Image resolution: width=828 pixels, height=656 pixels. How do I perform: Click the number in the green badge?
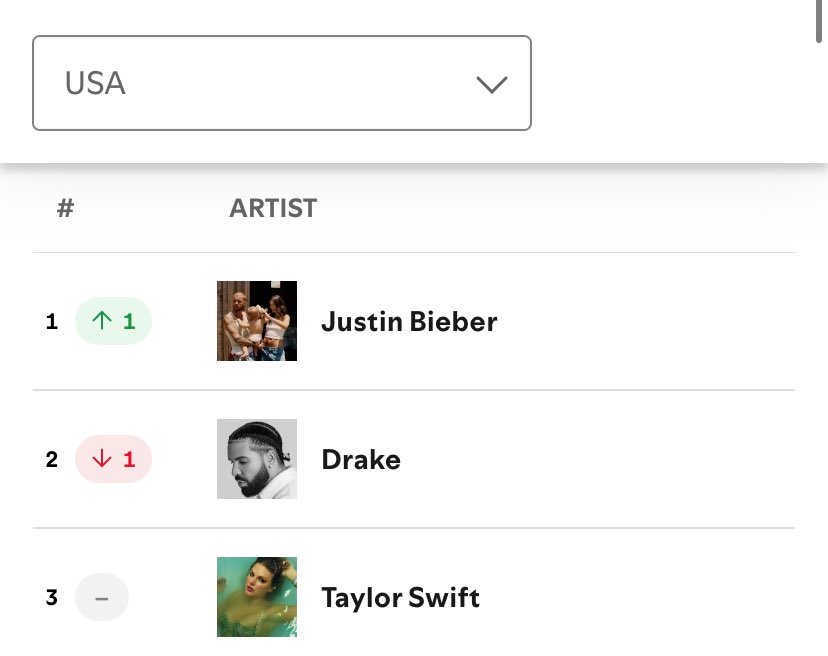click(129, 321)
